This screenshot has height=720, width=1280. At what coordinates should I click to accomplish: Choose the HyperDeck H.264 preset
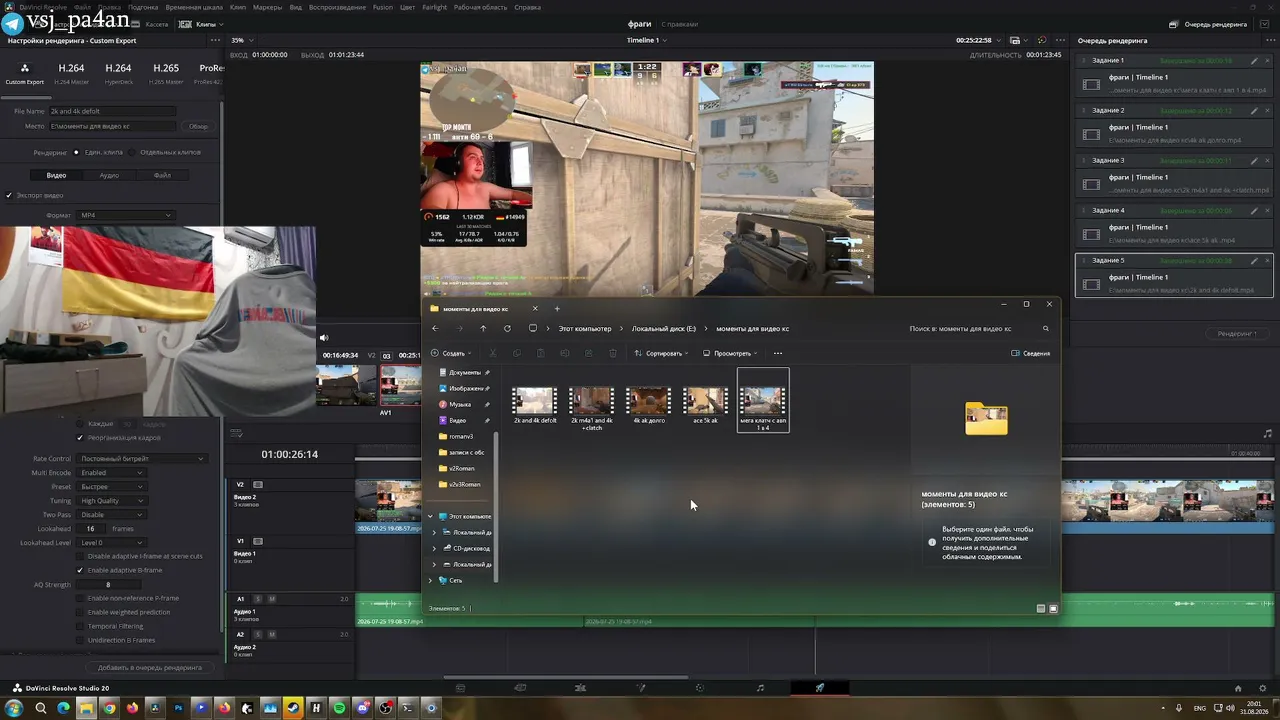click(x=118, y=71)
